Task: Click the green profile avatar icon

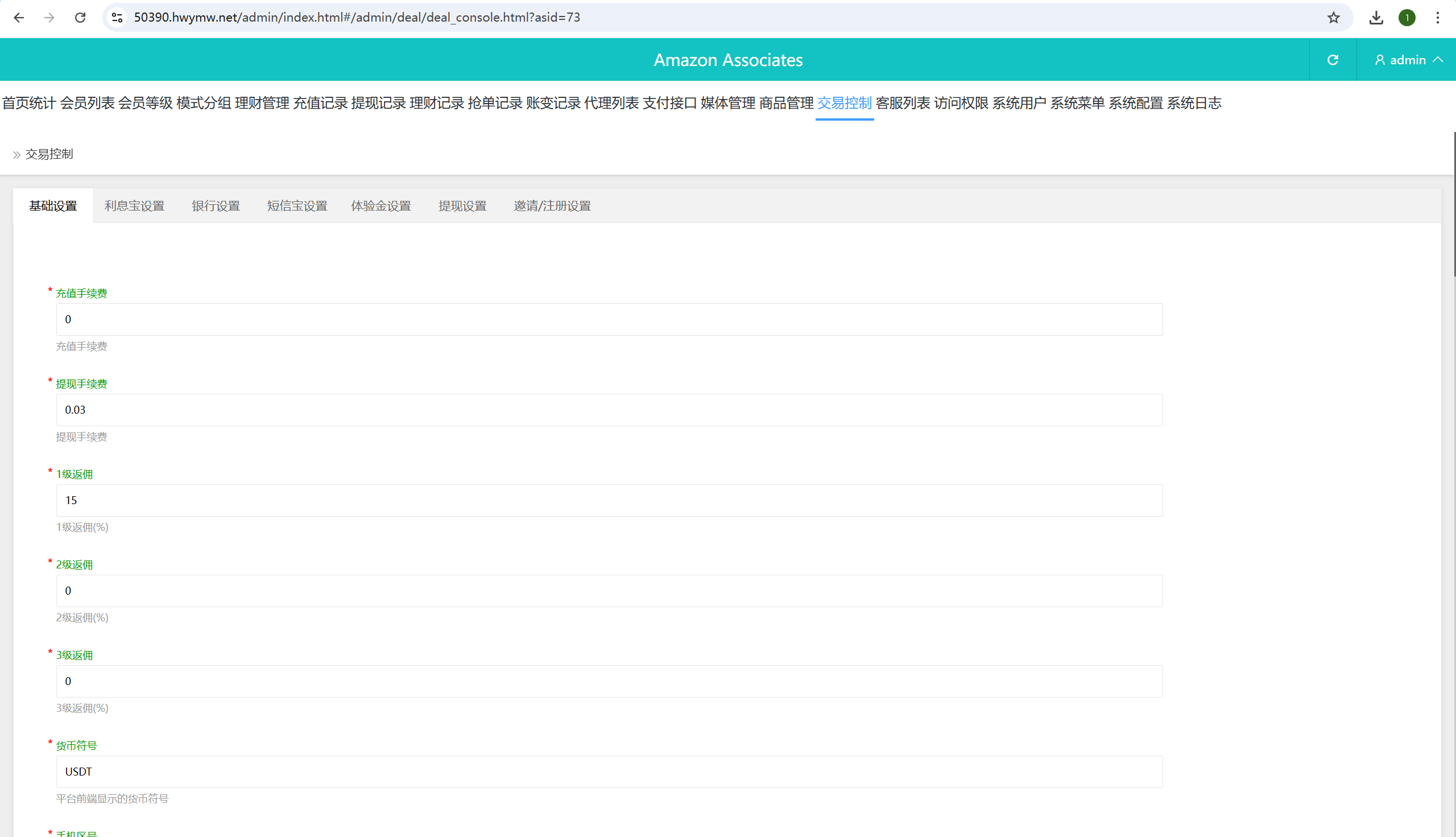Action: [x=1407, y=17]
